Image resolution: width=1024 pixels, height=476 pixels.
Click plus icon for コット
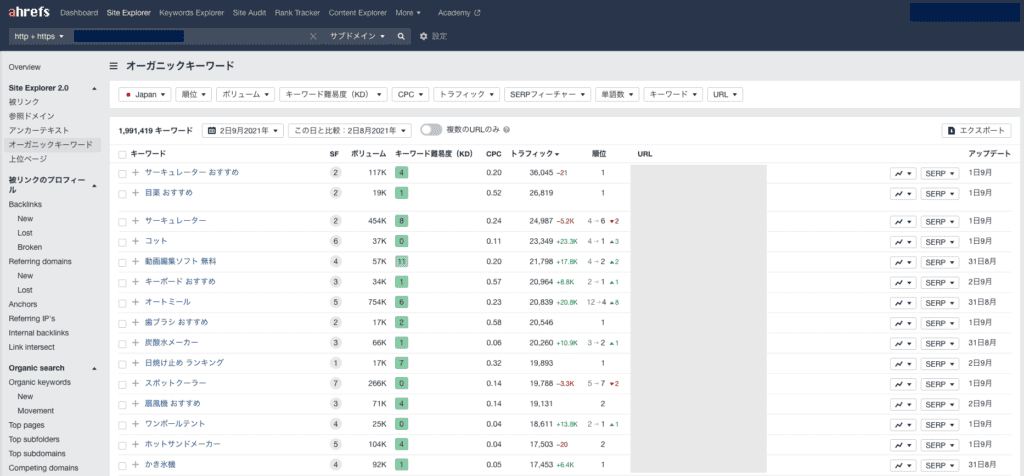[x=135, y=242]
